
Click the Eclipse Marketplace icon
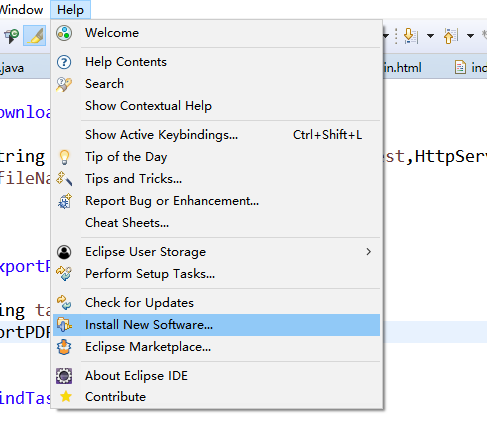coord(64,347)
